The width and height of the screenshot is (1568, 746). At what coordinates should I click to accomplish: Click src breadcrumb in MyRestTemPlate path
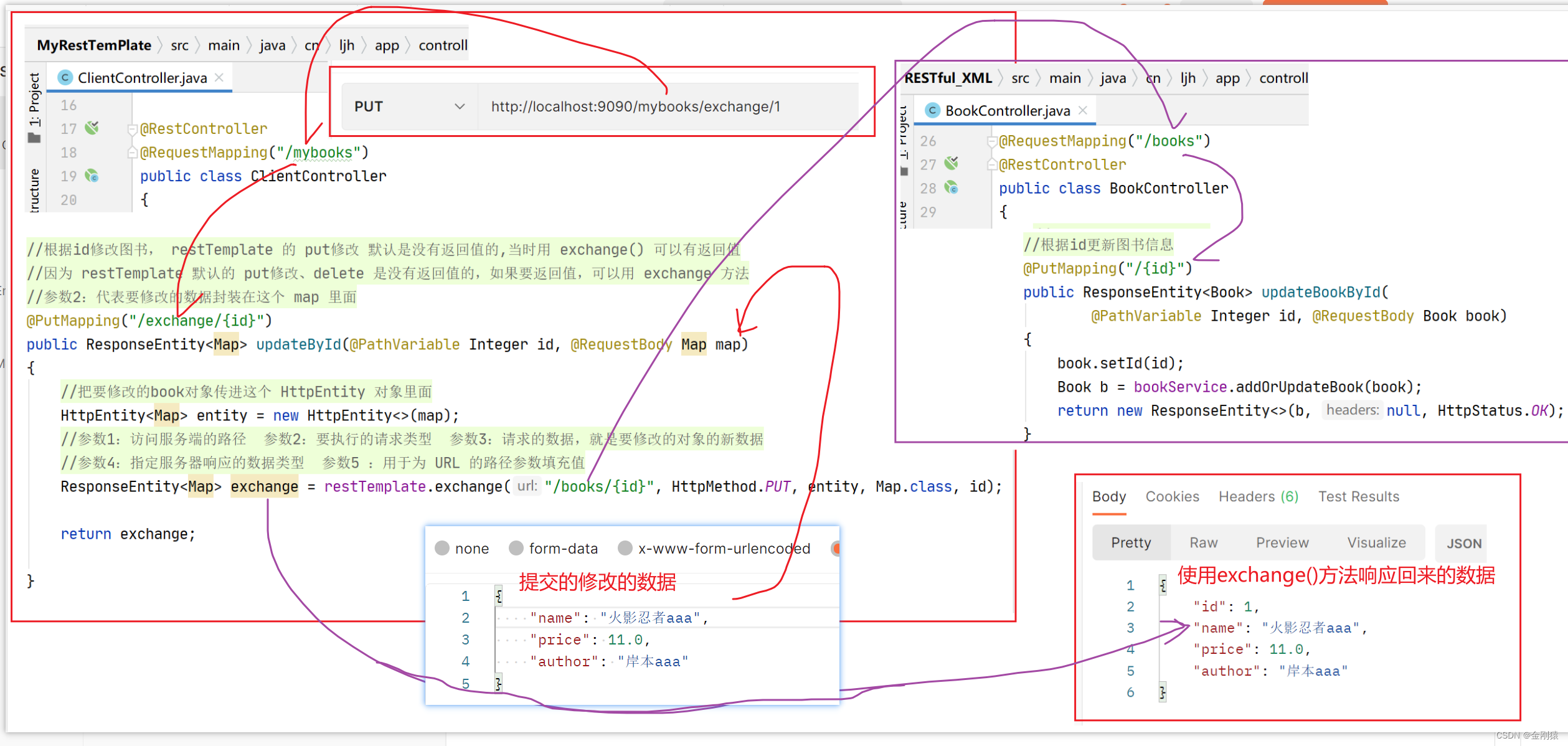179,45
